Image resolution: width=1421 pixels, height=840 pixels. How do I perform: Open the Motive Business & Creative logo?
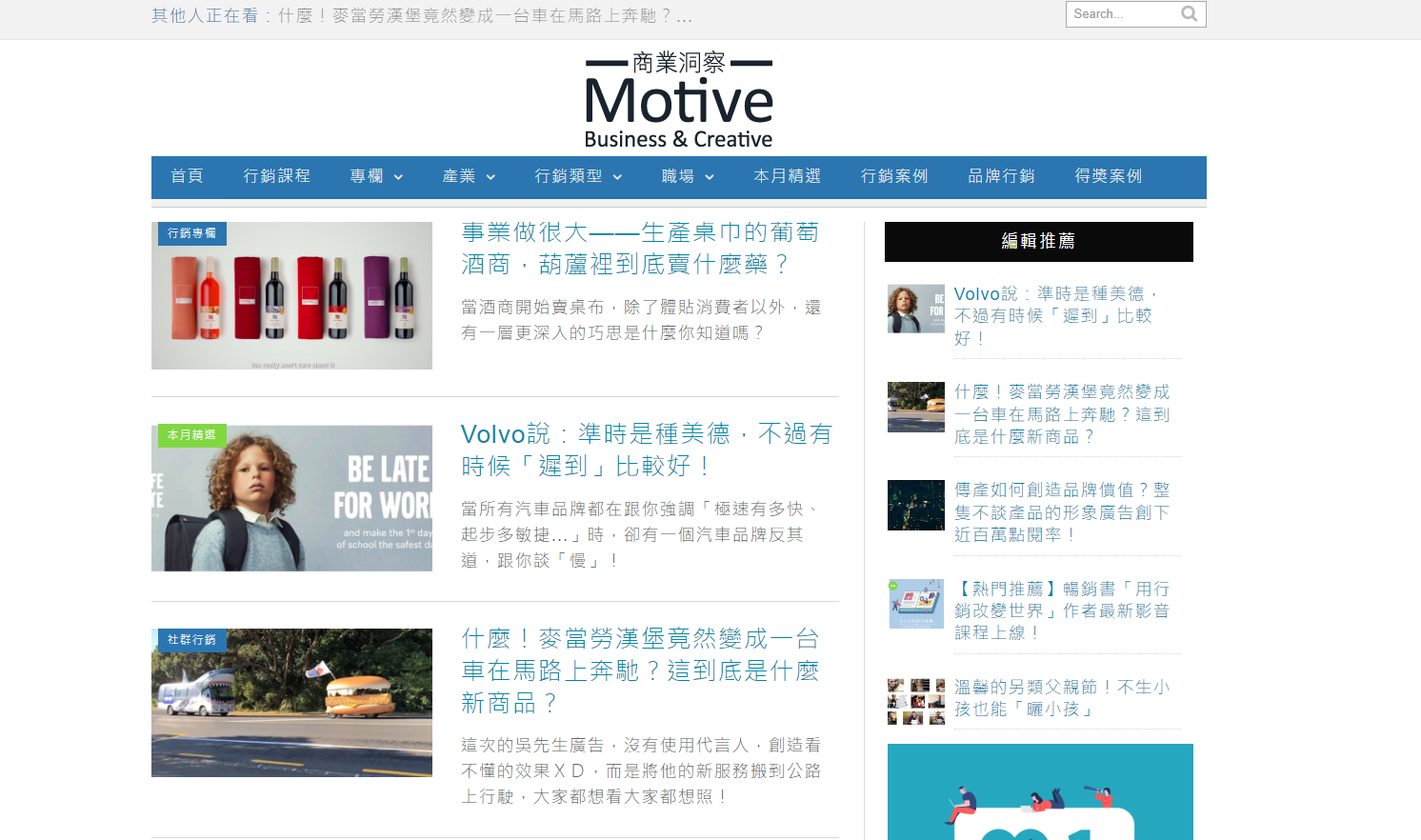(x=678, y=101)
